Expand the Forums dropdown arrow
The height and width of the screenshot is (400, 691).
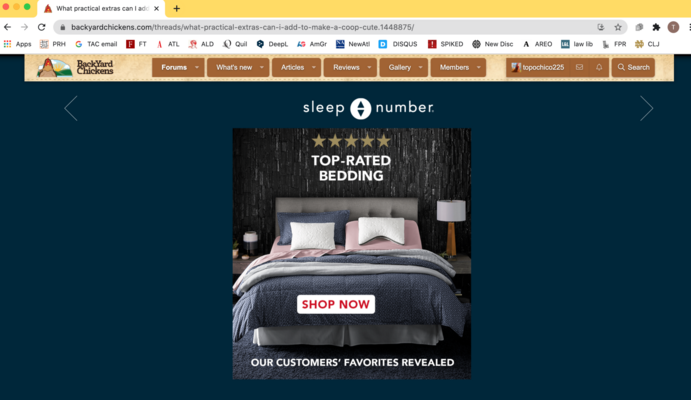tap(197, 67)
